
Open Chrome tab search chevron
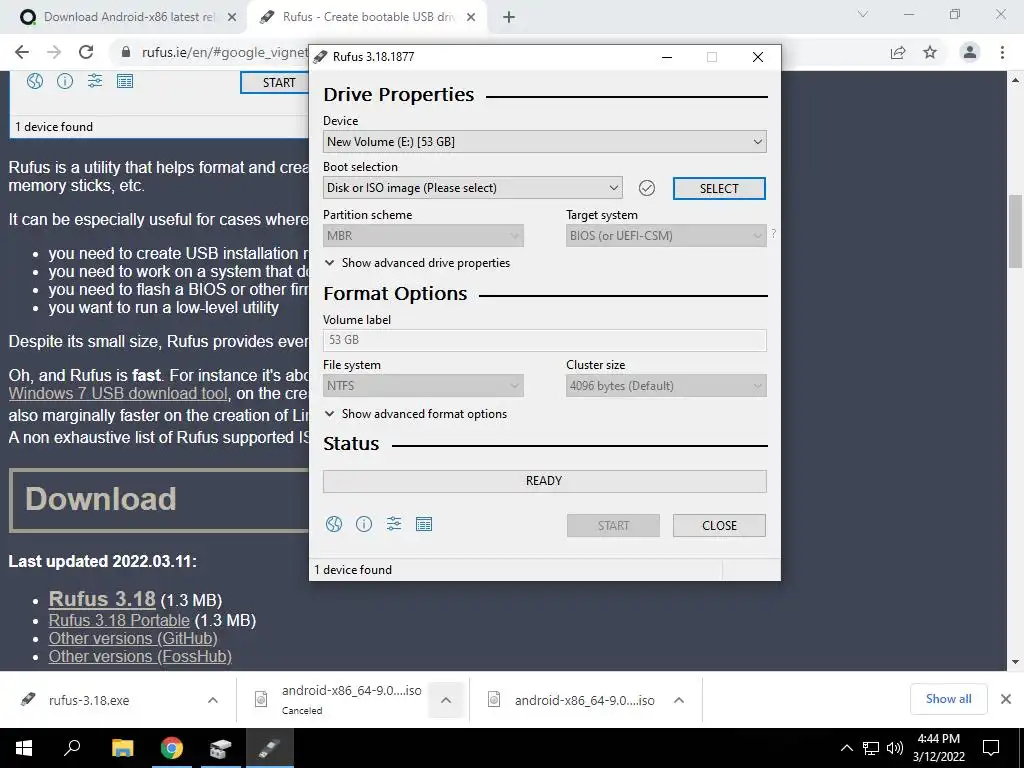point(863,14)
